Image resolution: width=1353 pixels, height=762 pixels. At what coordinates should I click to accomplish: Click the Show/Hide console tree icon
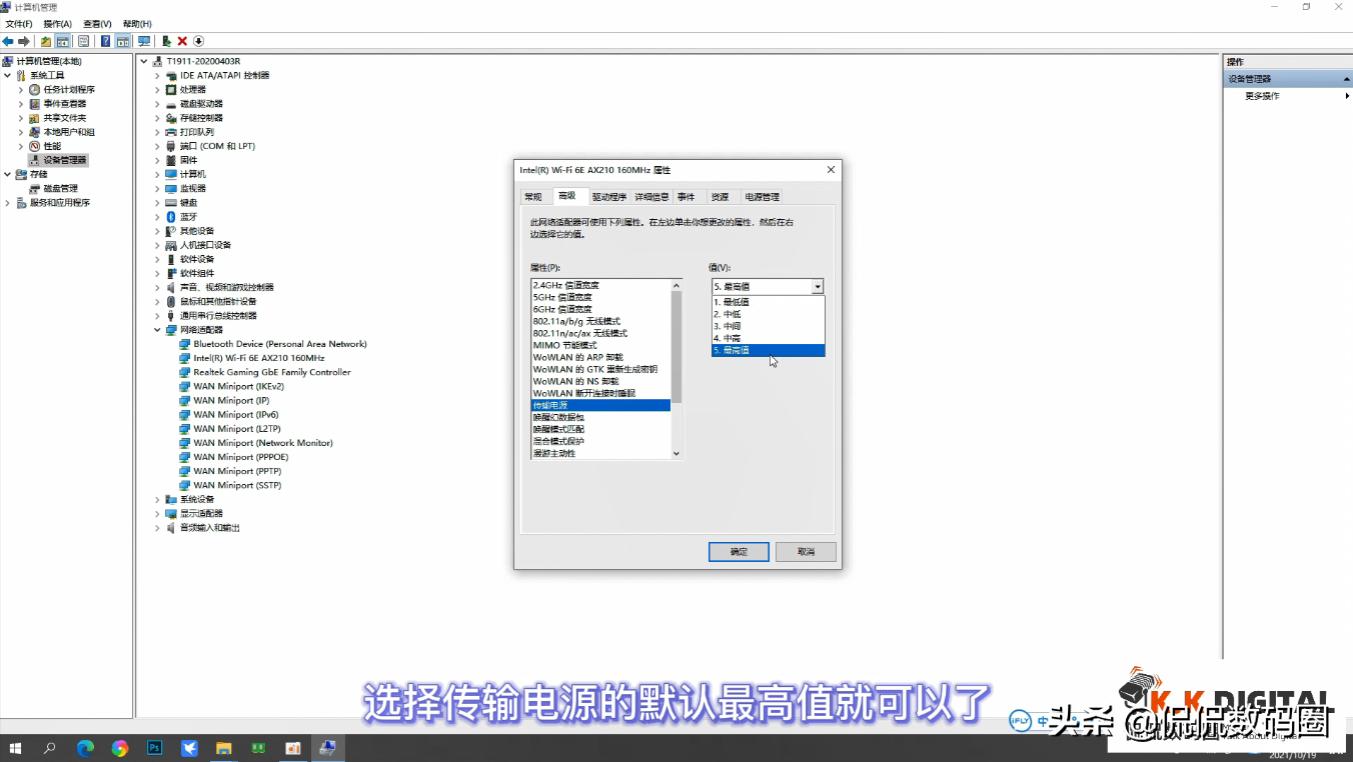click(63, 41)
